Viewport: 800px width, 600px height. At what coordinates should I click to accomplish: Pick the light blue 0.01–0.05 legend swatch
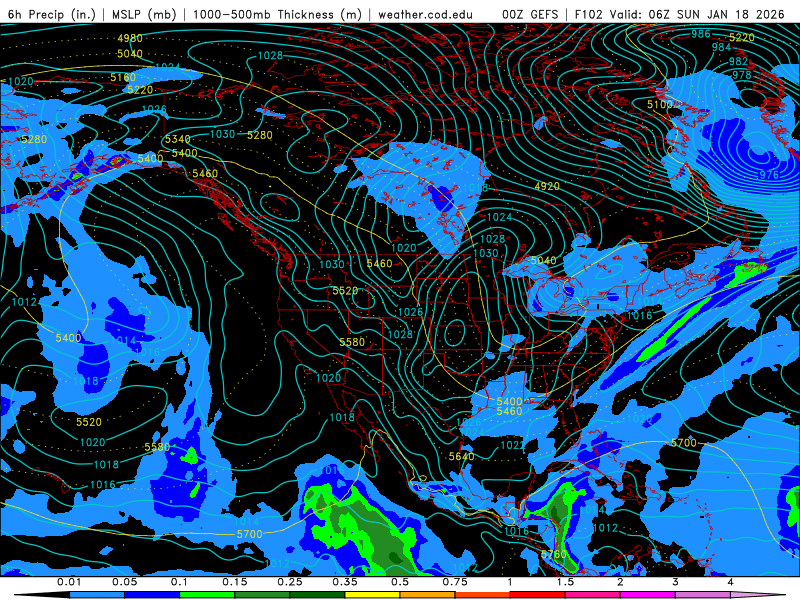point(97,595)
